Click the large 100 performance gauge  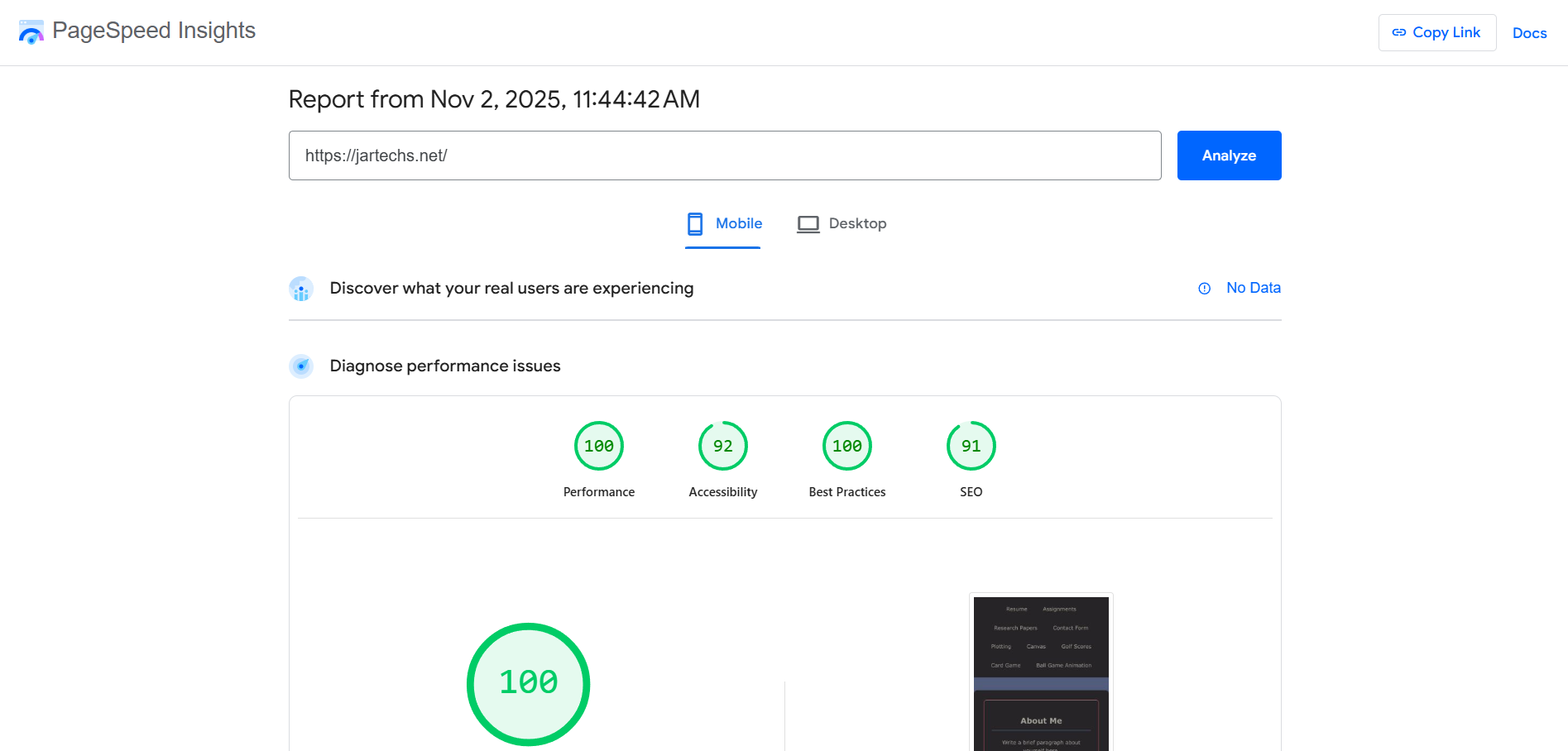pos(528,683)
